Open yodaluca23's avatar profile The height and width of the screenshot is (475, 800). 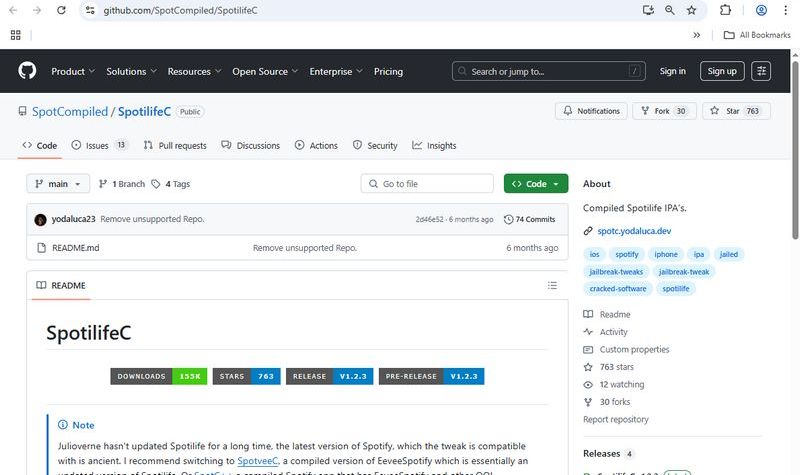[x=40, y=219]
